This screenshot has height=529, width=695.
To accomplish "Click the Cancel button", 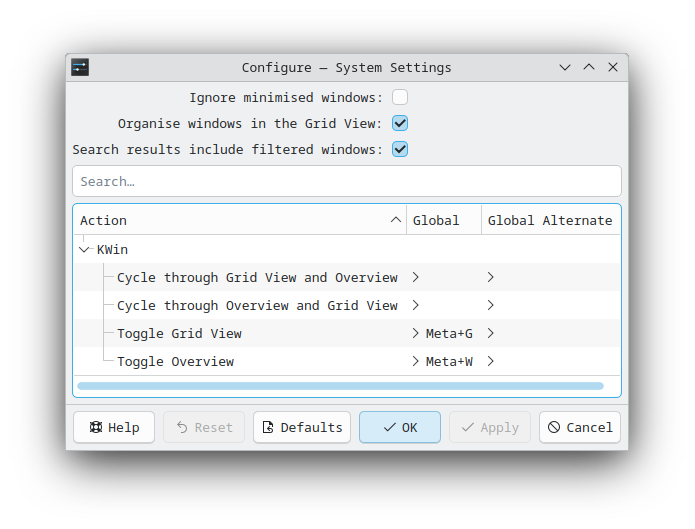I will coord(580,427).
